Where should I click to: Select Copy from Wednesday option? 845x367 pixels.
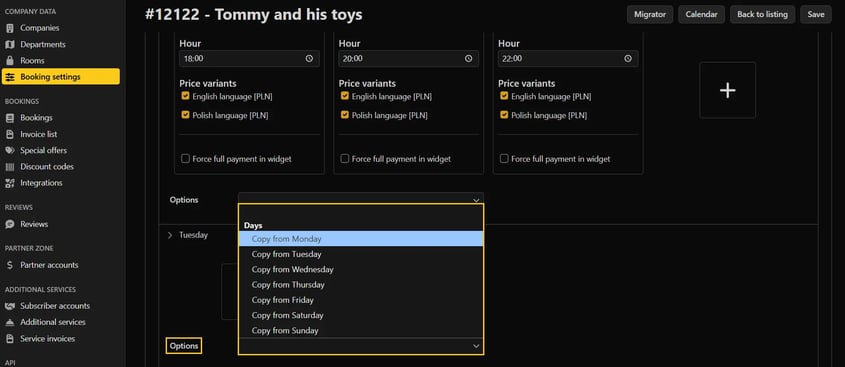point(361,269)
